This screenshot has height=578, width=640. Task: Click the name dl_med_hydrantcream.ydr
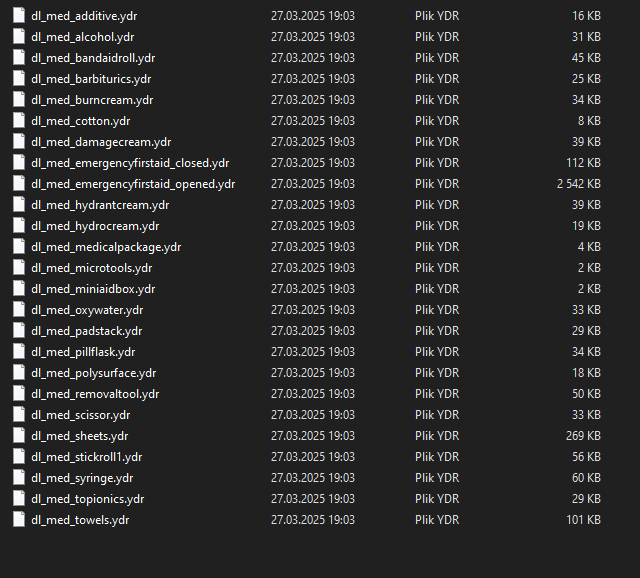(100, 205)
